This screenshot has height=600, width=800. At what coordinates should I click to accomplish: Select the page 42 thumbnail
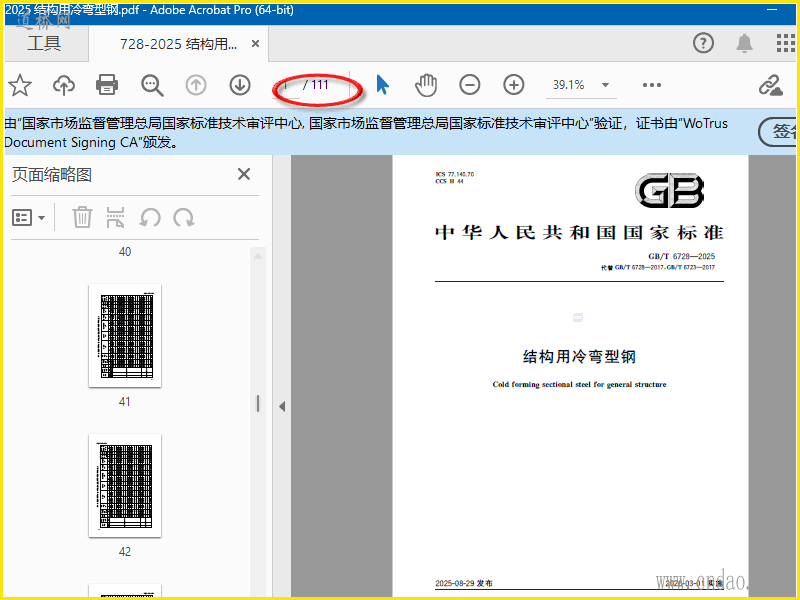point(125,486)
